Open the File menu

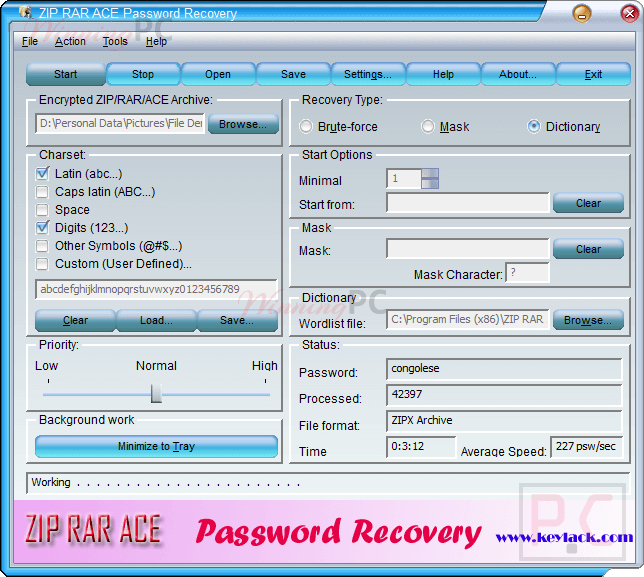point(30,41)
